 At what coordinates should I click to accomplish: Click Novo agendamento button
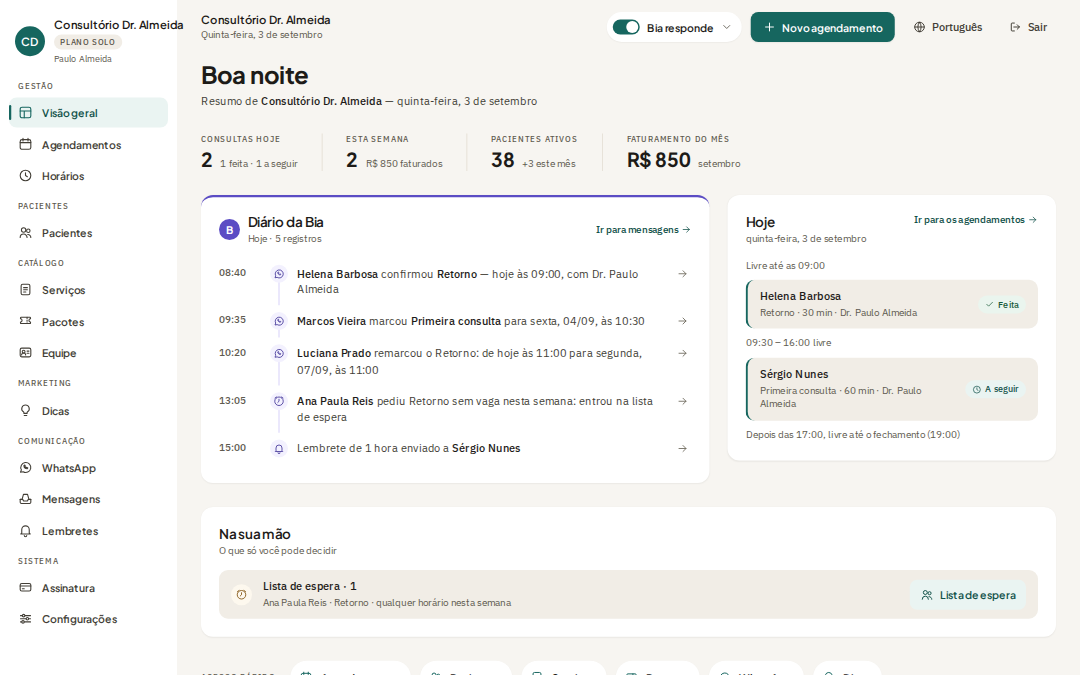[x=822, y=28]
